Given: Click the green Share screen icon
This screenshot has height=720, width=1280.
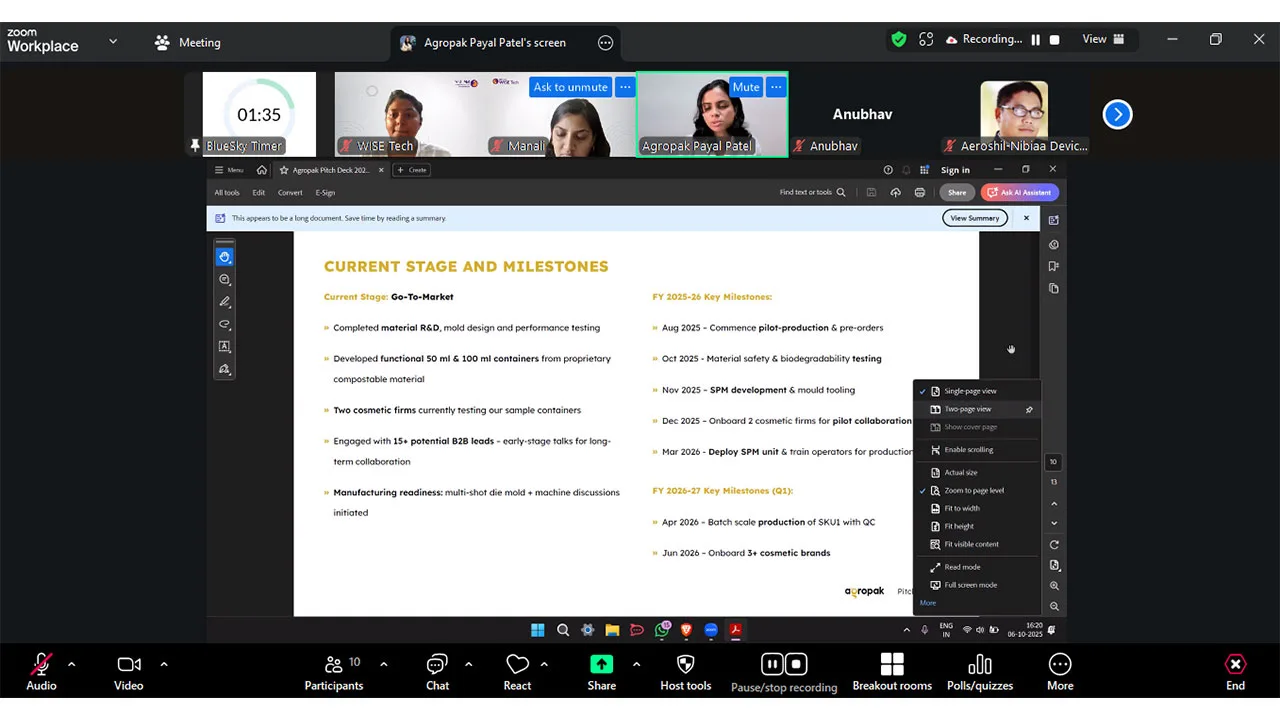Looking at the screenshot, I should click(x=601, y=665).
